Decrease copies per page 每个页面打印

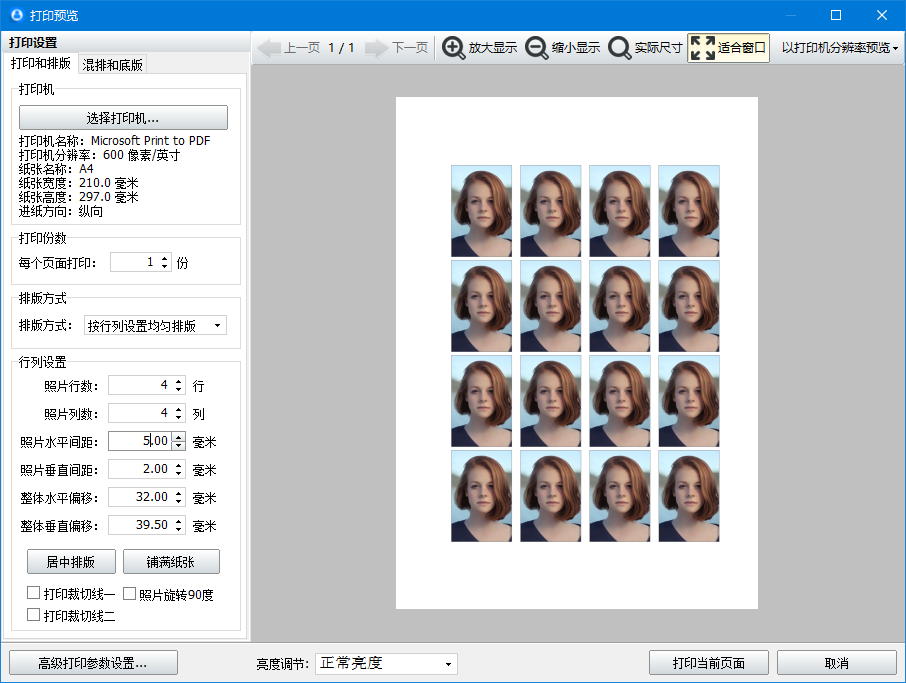[165, 266]
